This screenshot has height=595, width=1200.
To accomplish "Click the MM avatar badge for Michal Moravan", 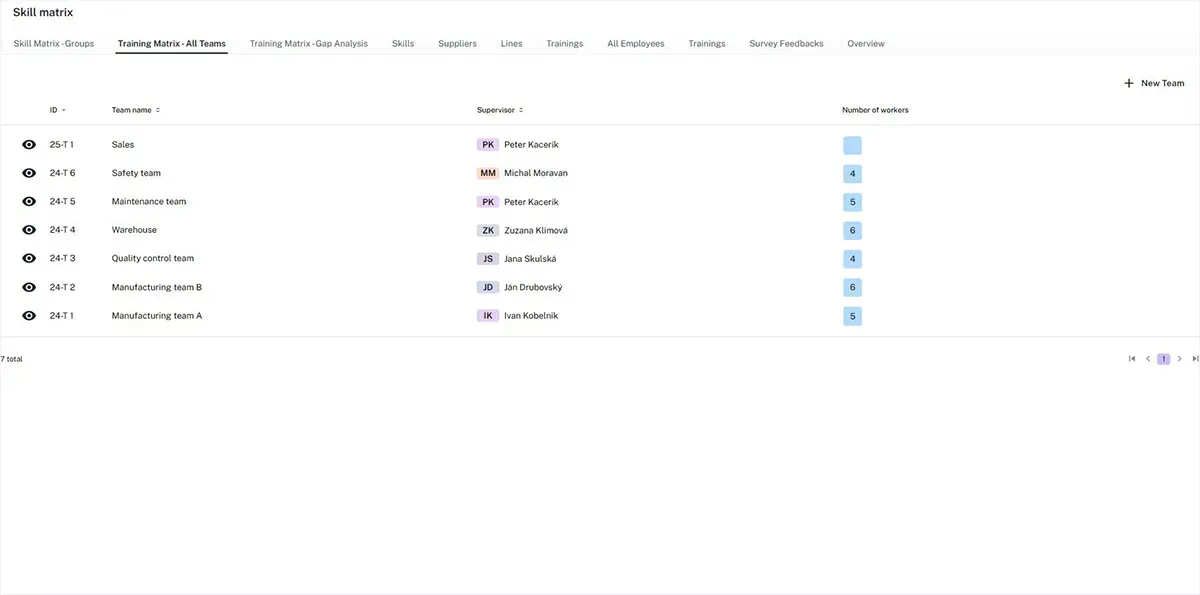I will pyautogui.click(x=488, y=173).
